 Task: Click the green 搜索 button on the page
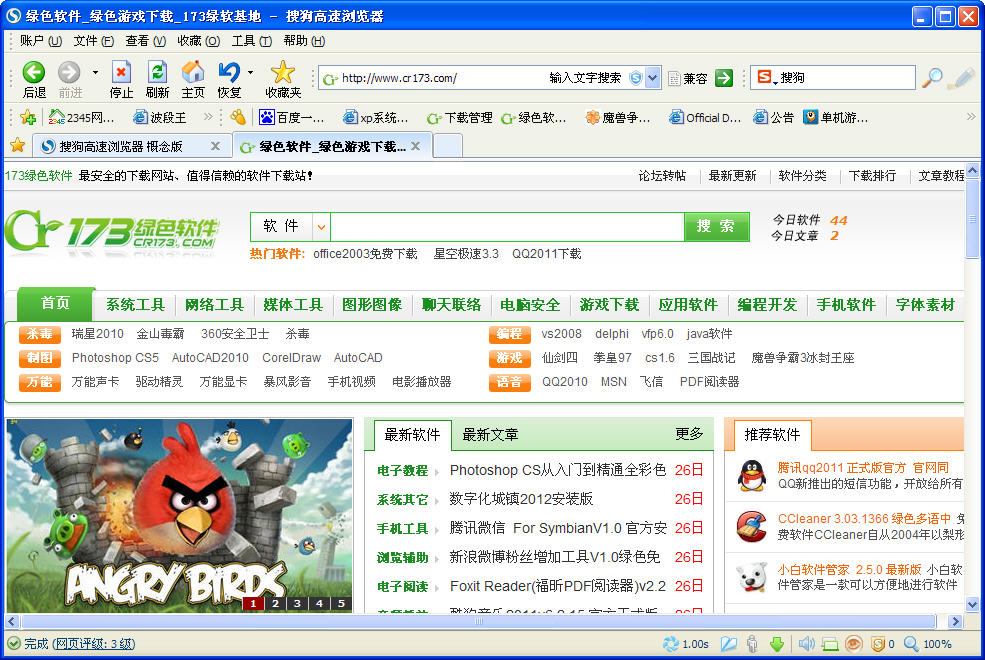(x=716, y=227)
